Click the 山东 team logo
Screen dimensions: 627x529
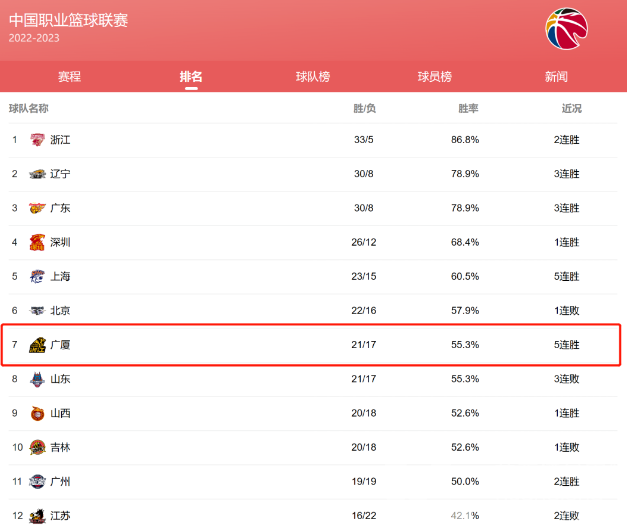(37, 379)
